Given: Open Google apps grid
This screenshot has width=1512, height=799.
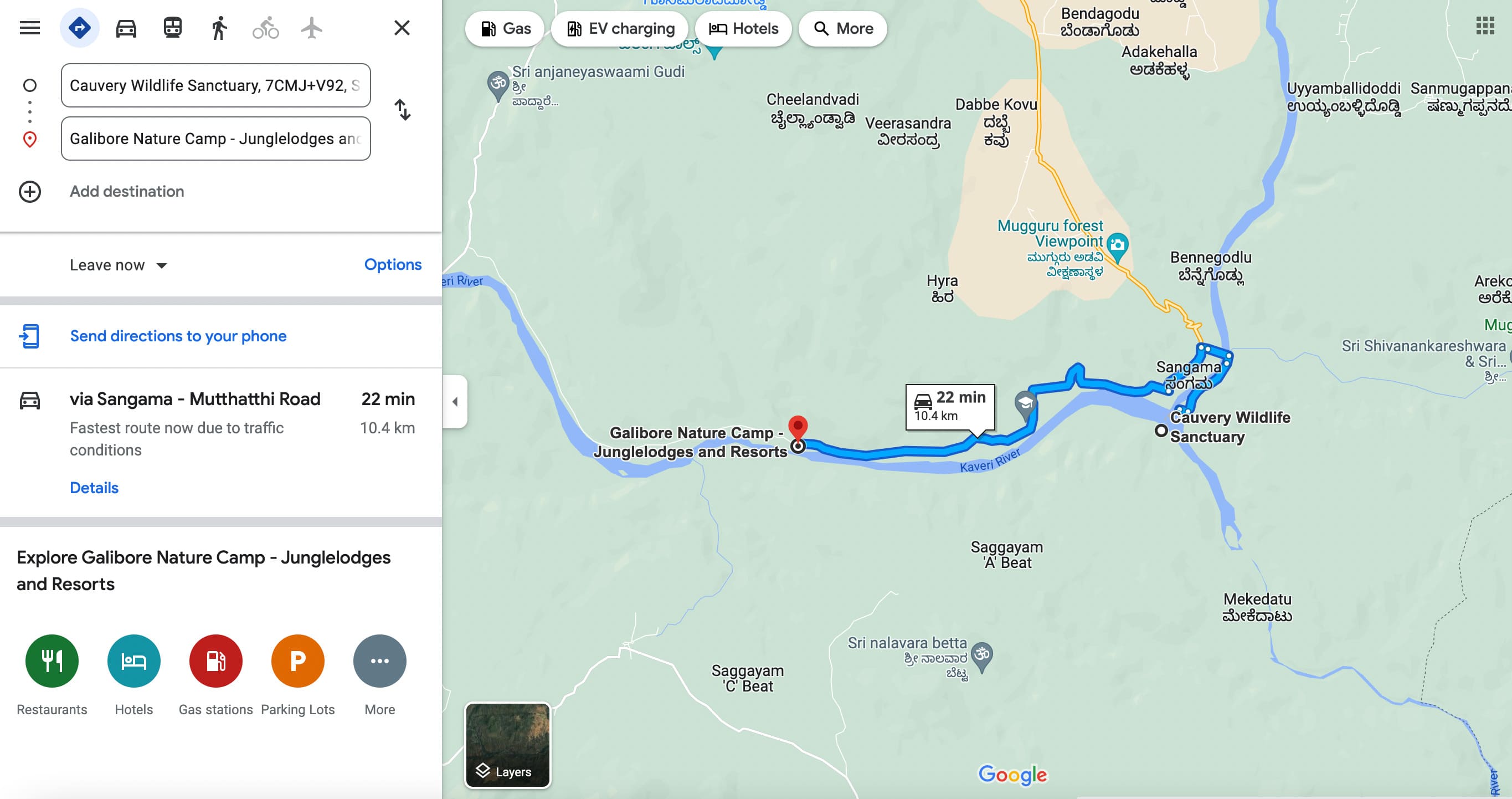Looking at the screenshot, I should [x=1485, y=26].
